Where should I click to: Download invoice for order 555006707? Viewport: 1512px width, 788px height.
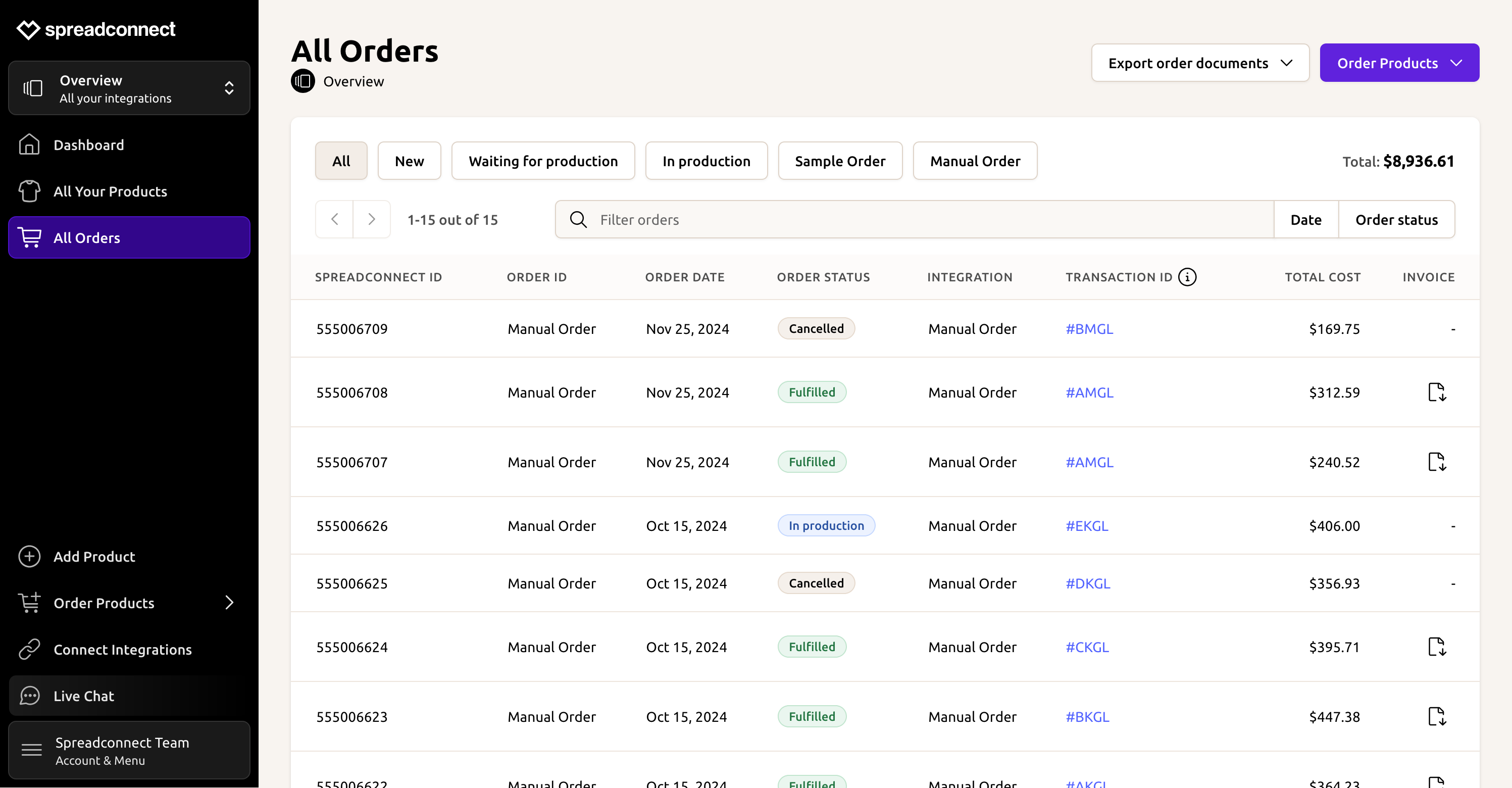coord(1437,462)
